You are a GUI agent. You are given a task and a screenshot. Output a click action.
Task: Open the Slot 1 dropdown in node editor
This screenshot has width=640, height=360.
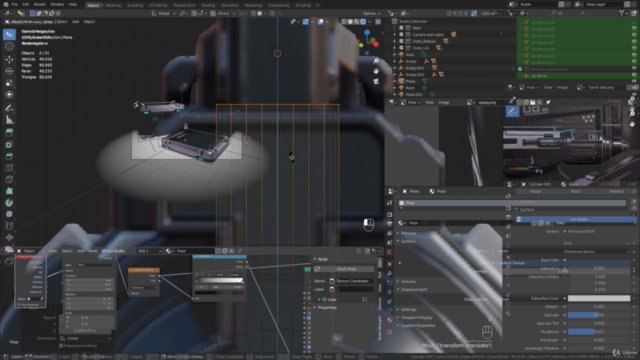pyautogui.click(x=149, y=251)
